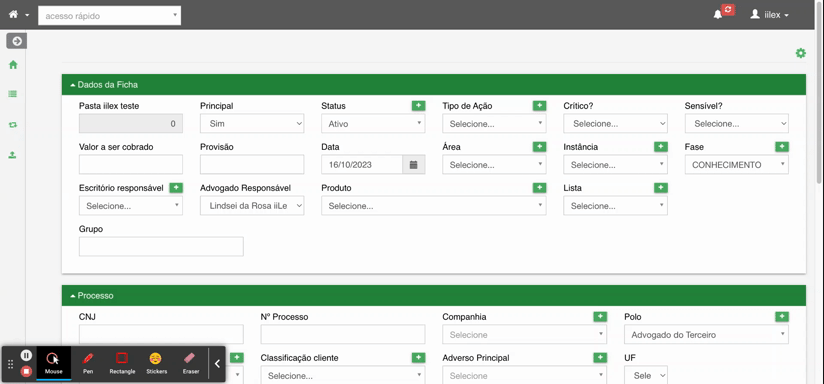
Task: Add new Adverso Principal entry
Action: tap(600, 358)
